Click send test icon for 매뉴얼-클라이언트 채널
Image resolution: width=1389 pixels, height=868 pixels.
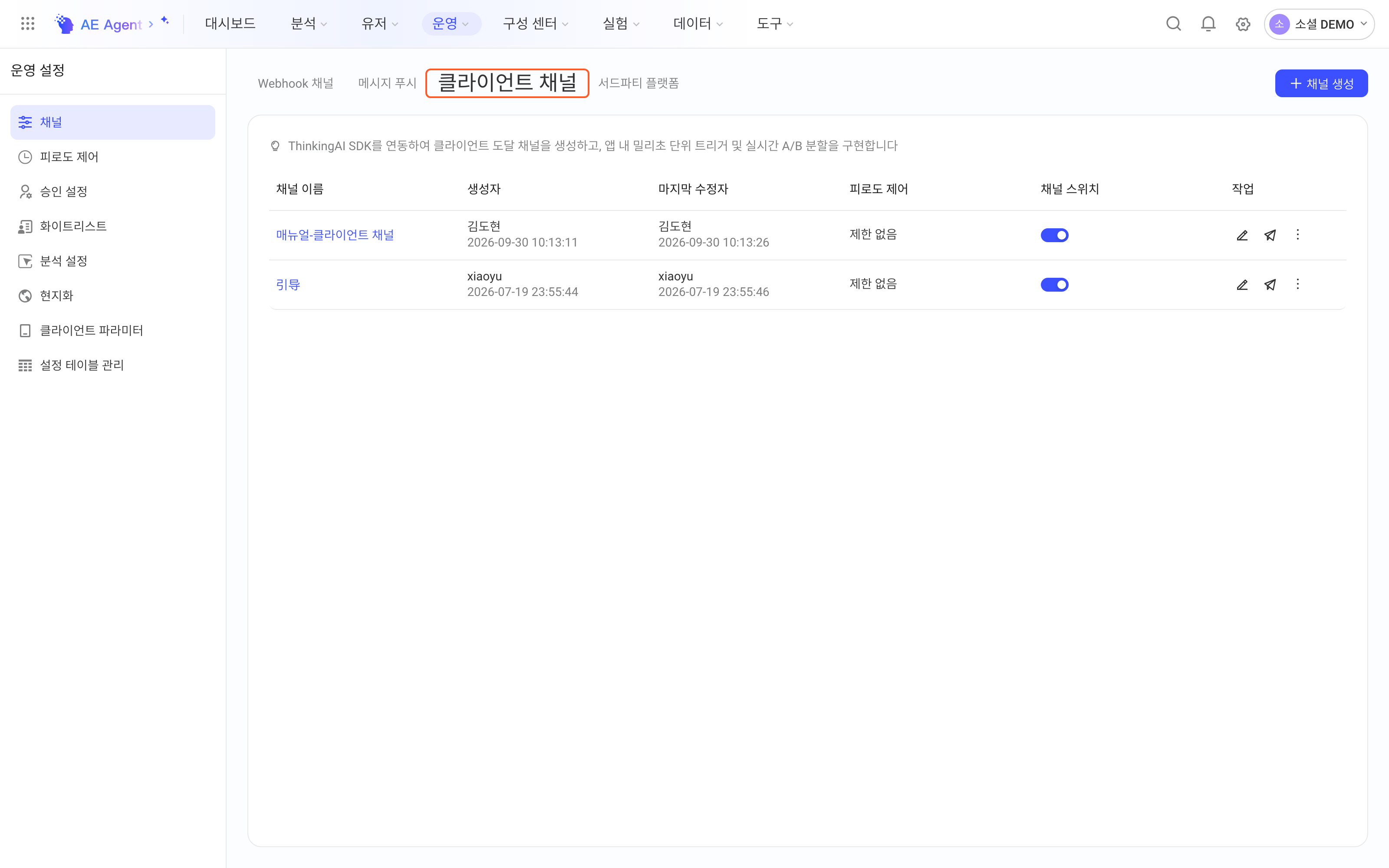click(1270, 235)
